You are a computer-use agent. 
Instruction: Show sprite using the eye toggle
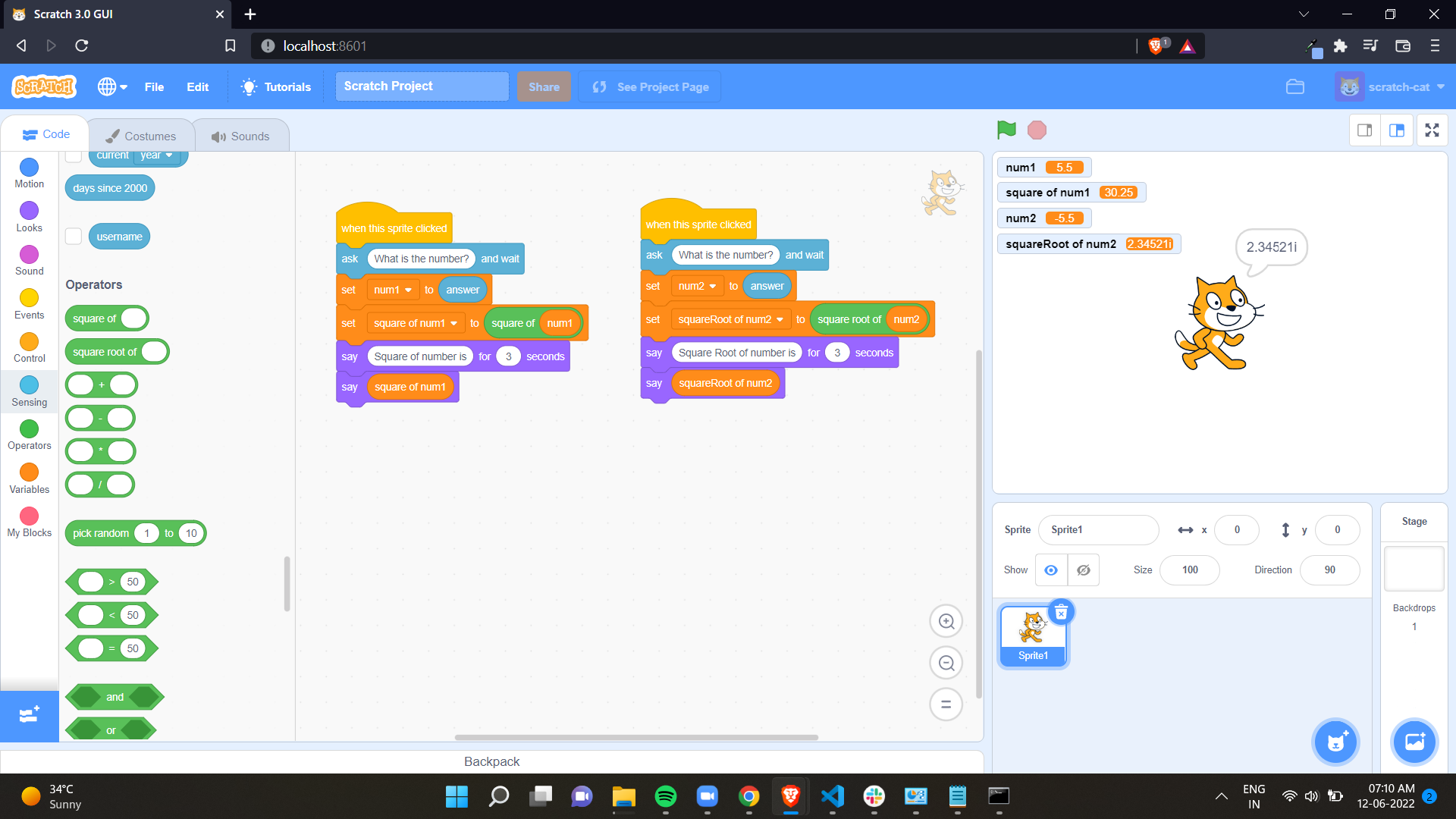[x=1051, y=570]
